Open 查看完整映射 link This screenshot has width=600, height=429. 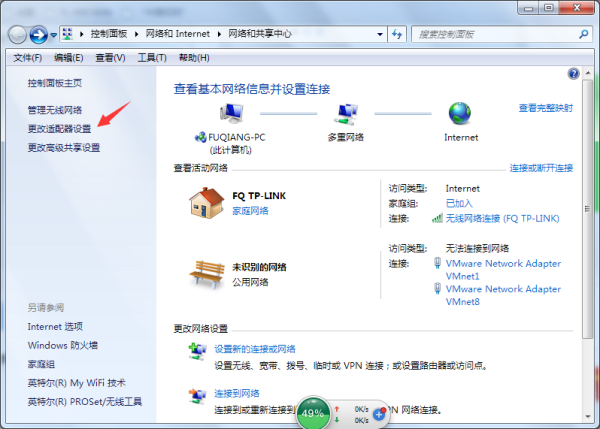tap(546, 108)
